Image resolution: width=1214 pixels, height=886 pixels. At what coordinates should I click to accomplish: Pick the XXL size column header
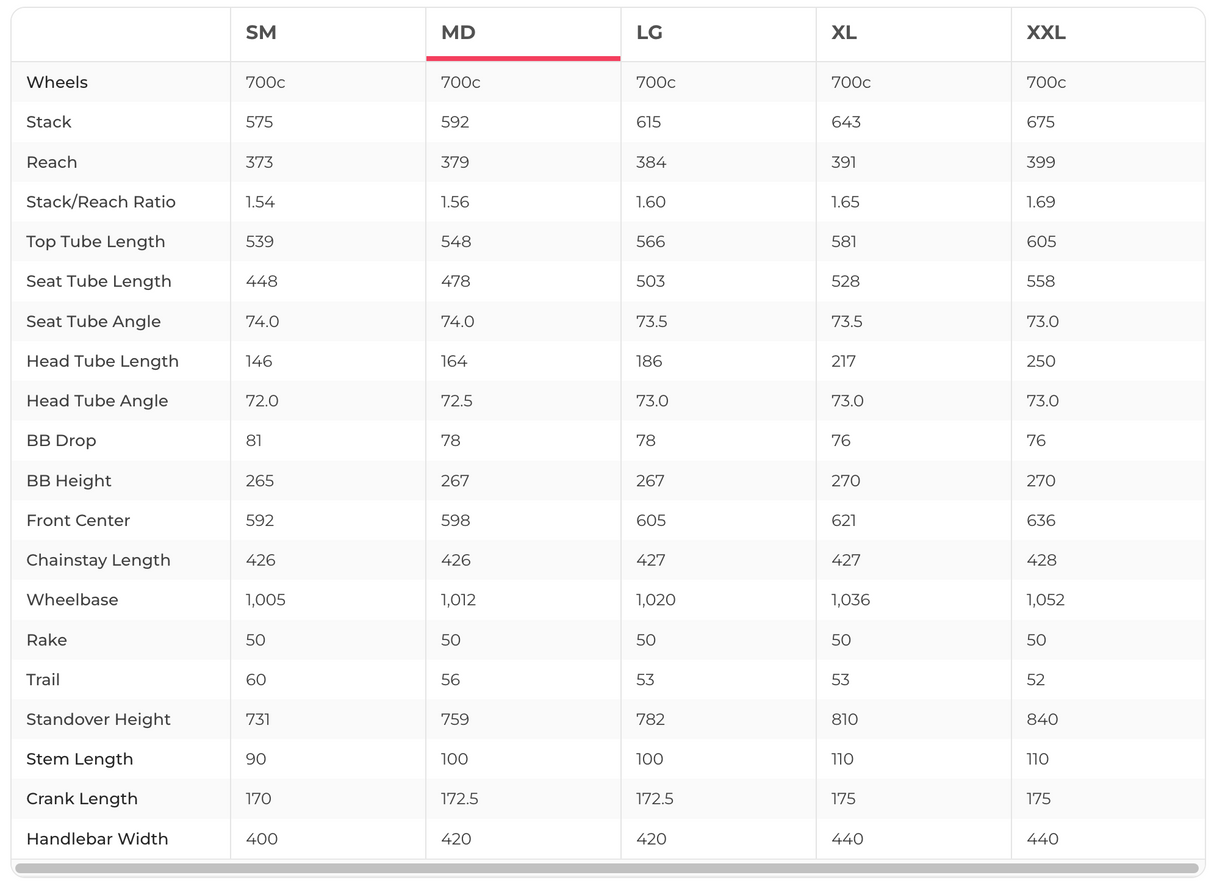pyautogui.click(x=1046, y=33)
